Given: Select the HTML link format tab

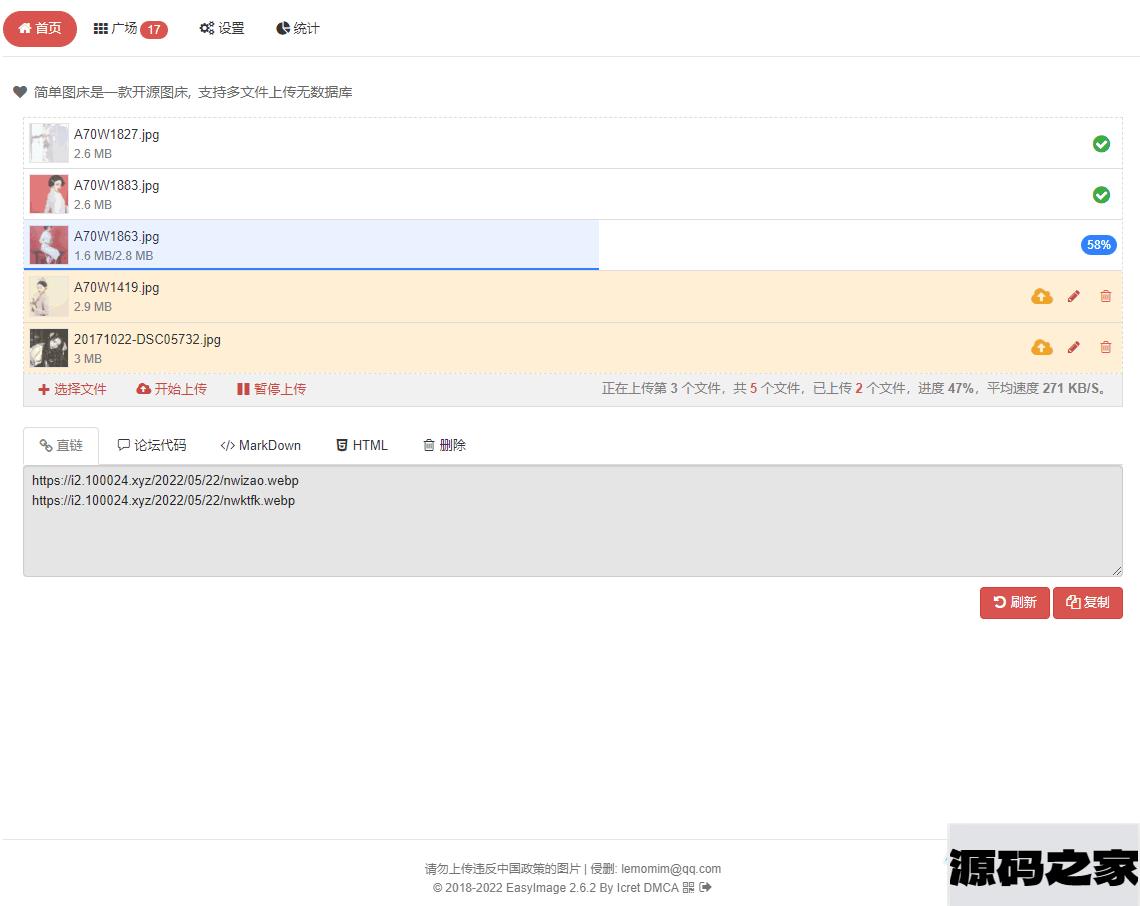Looking at the screenshot, I should [x=361, y=446].
